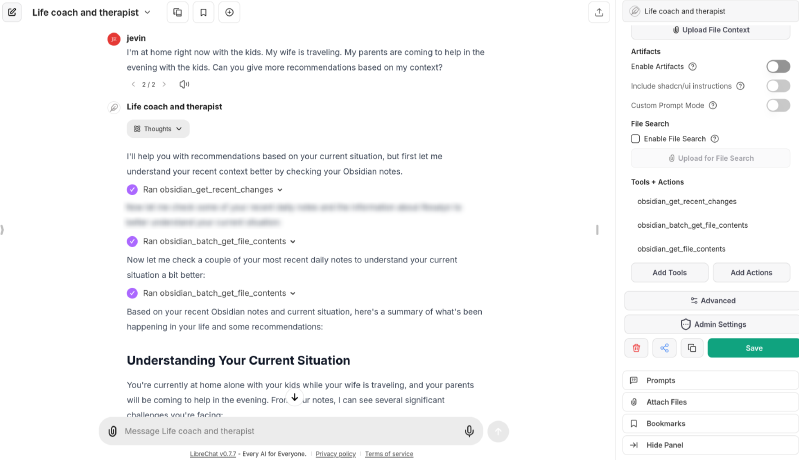Click the scroll to bottom arrow
The height and width of the screenshot is (460, 800).
294,398
